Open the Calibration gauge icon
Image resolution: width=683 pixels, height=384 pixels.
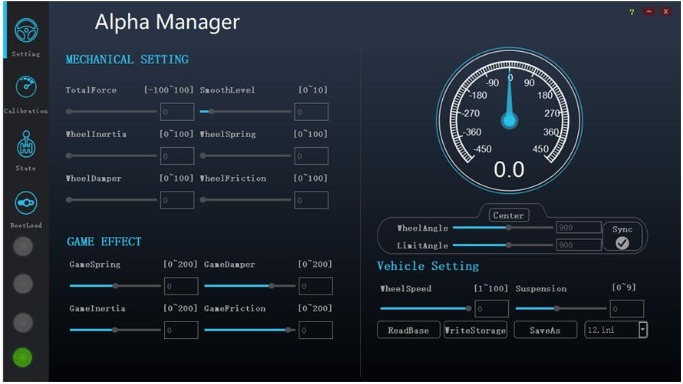point(26,87)
